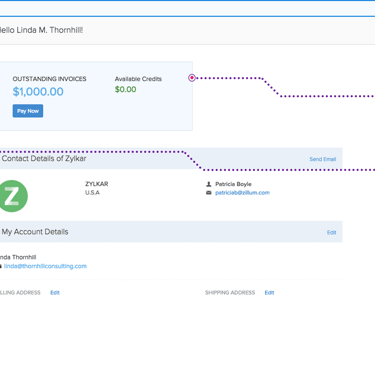Click the $1,000.00 outstanding invoices amount
The width and height of the screenshot is (375, 366).
click(38, 92)
